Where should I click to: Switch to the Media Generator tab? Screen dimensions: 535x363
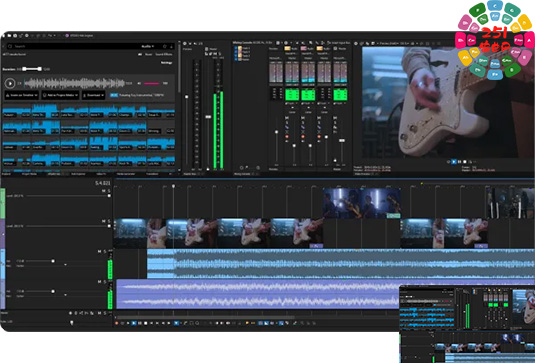tap(126, 174)
